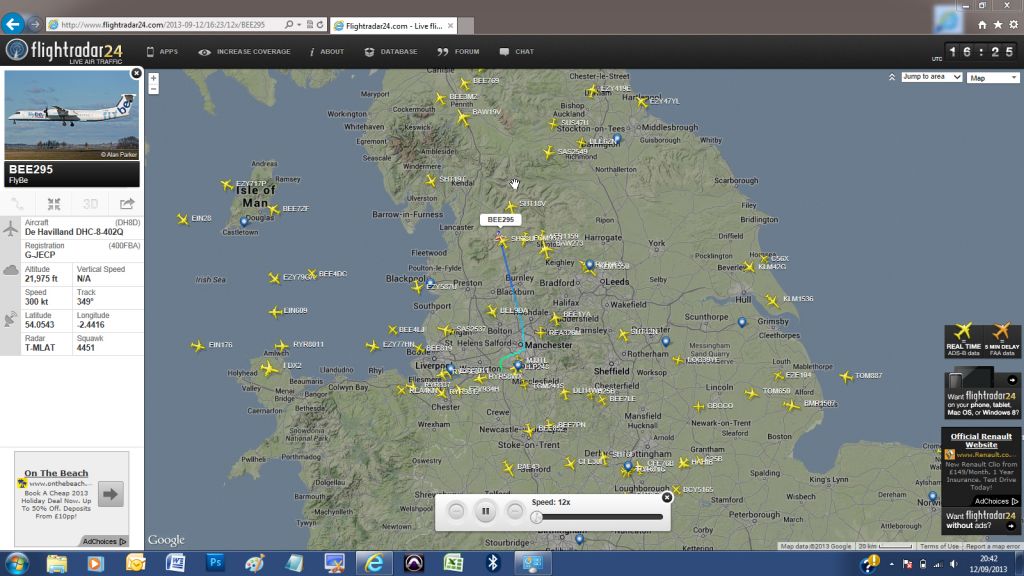Expand the Jump to area dropdown
The image size is (1024, 576).
click(932, 77)
